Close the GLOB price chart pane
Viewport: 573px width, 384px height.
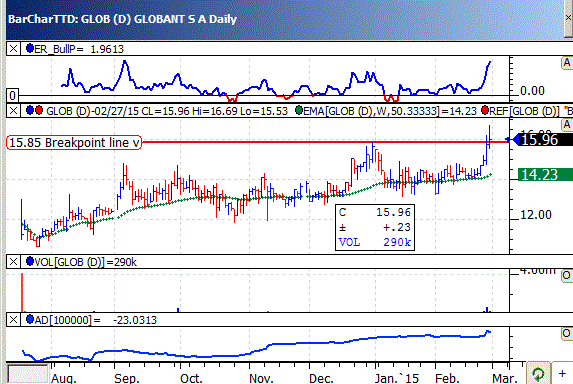(x=14, y=110)
